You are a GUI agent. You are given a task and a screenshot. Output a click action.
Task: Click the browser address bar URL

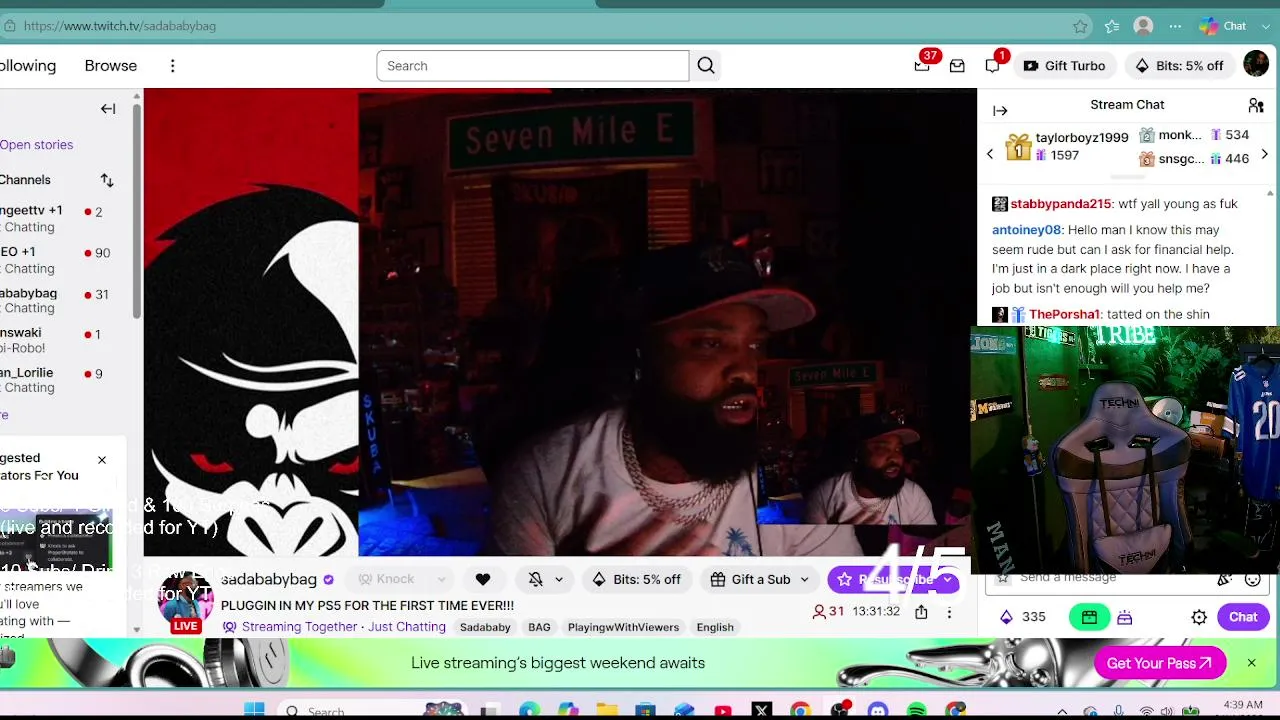click(x=119, y=26)
